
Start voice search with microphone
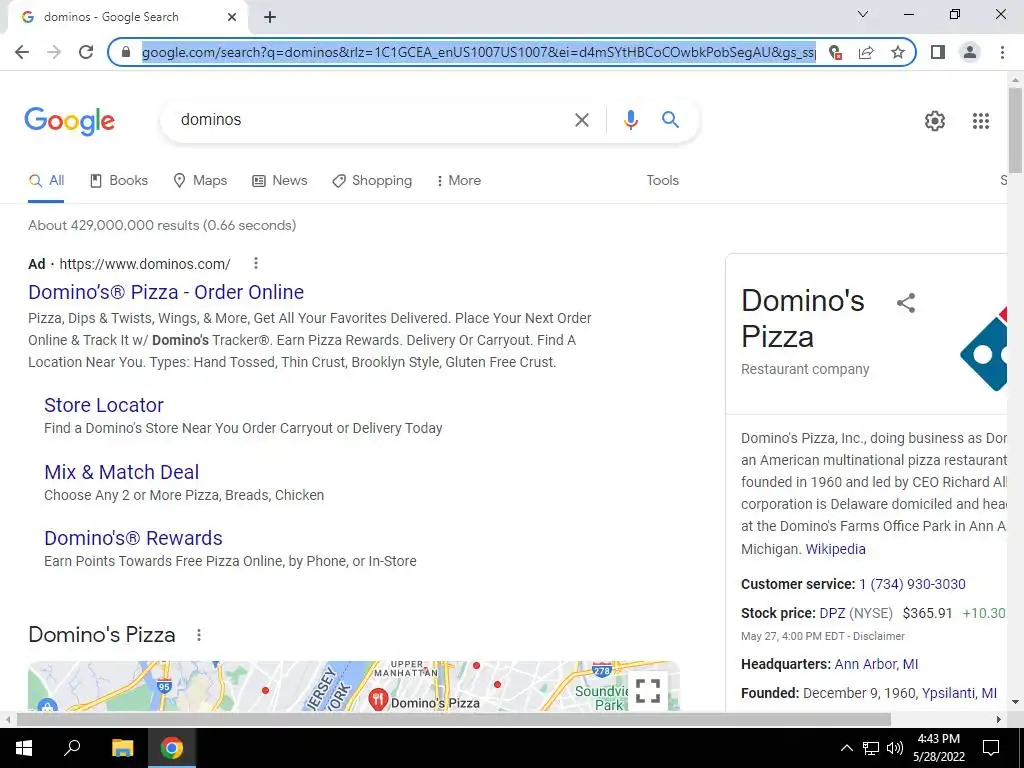pos(630,120)
